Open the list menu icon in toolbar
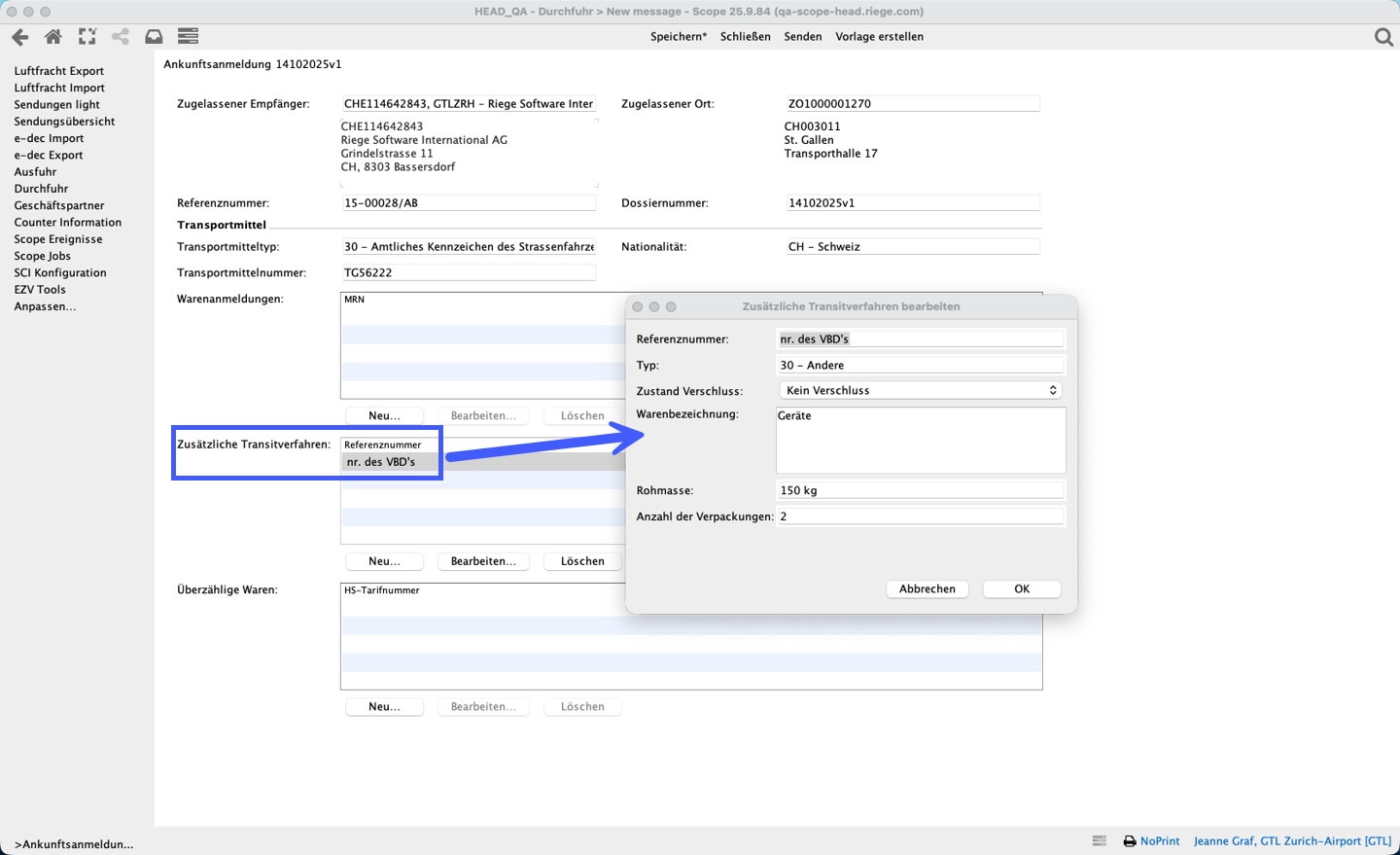 pos(188,37)
